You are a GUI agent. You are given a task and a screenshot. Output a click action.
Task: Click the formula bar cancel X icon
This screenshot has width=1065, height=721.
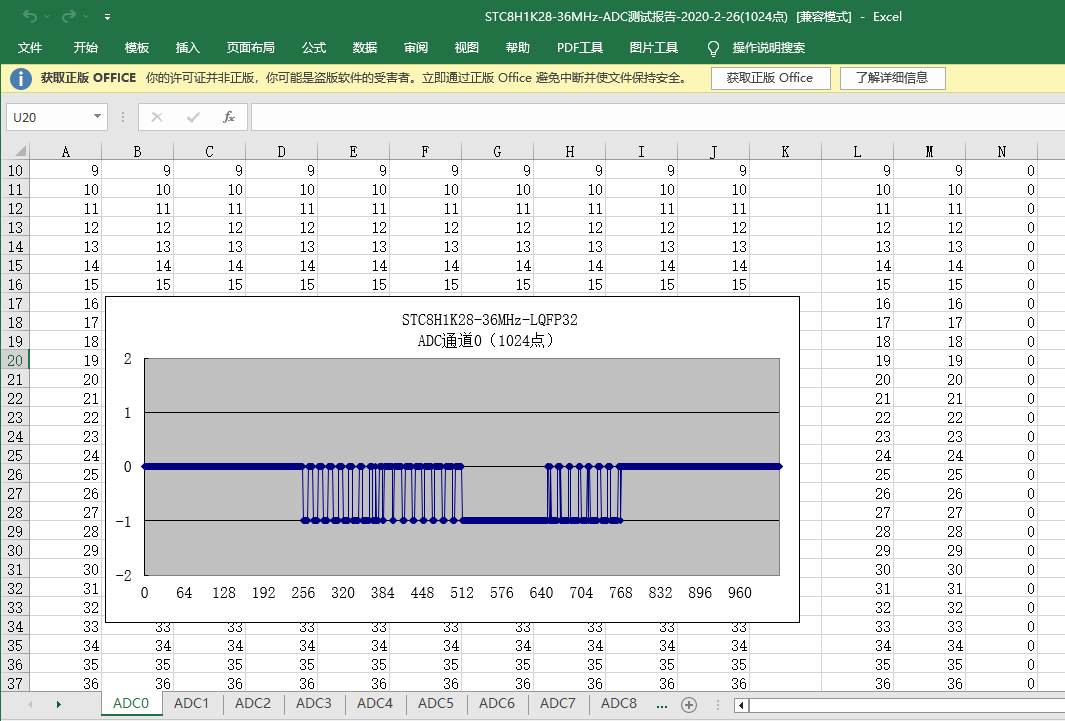point(157,117)
